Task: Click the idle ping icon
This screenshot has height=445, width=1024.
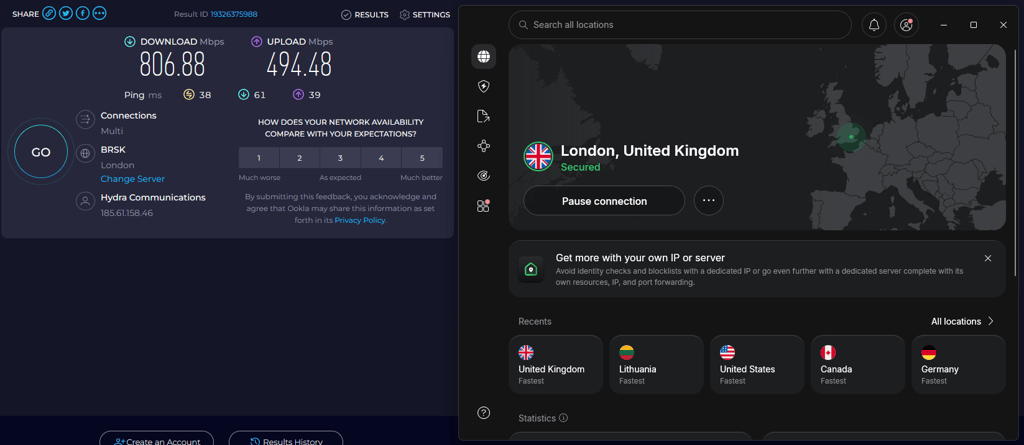Action: click(x=189, y=95)
